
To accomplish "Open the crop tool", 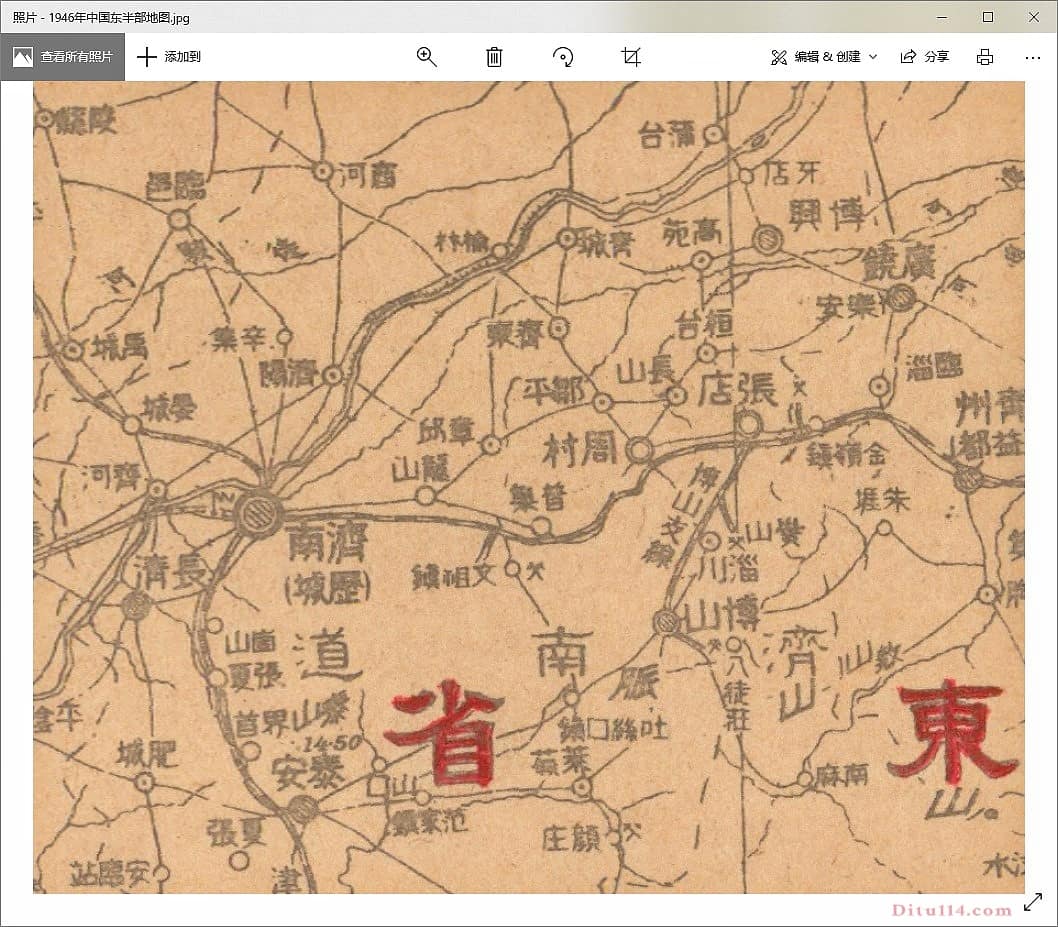I will (630, 57).
